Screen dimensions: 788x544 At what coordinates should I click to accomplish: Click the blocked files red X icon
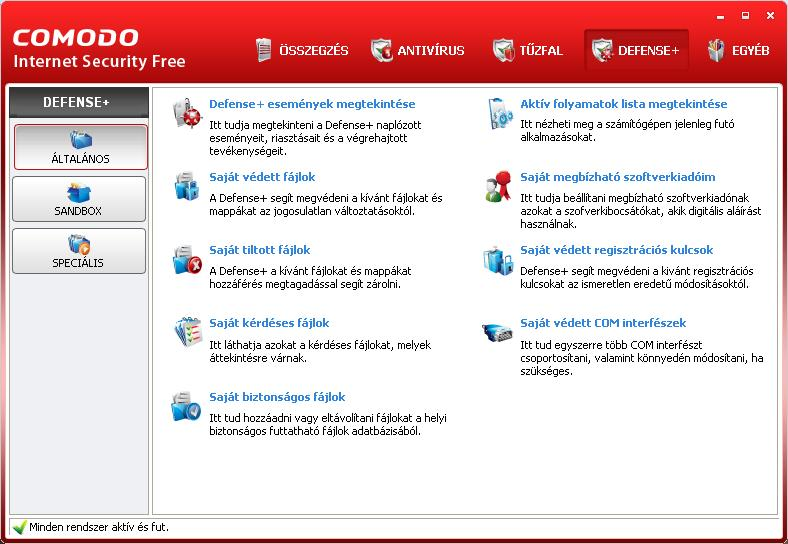point(186,259)
